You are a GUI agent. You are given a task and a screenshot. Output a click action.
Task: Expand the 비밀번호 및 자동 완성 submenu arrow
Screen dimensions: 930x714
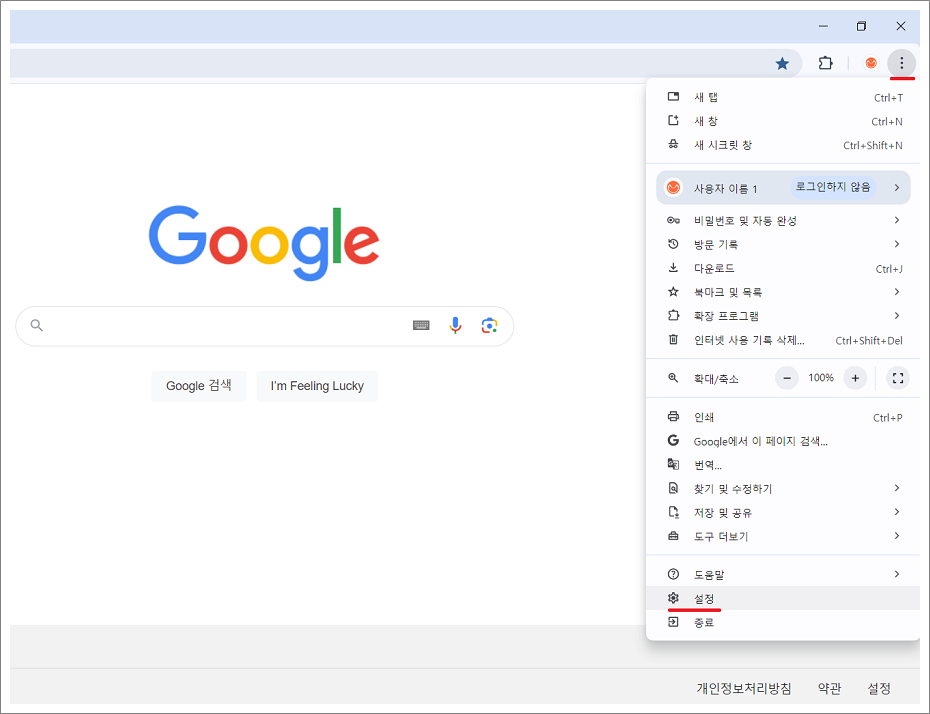tap(897, 220)
